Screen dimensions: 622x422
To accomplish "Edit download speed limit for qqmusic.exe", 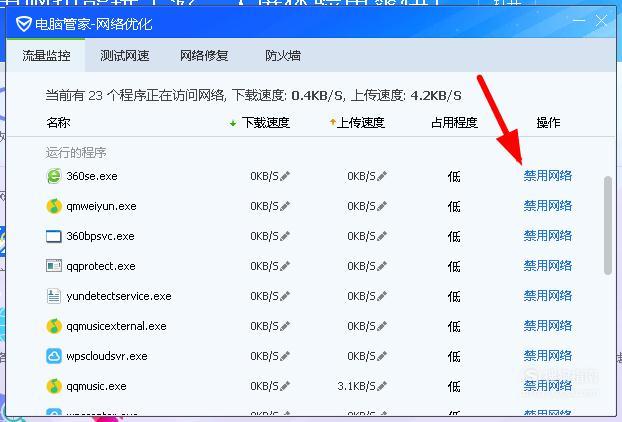I will click(285, 386).
